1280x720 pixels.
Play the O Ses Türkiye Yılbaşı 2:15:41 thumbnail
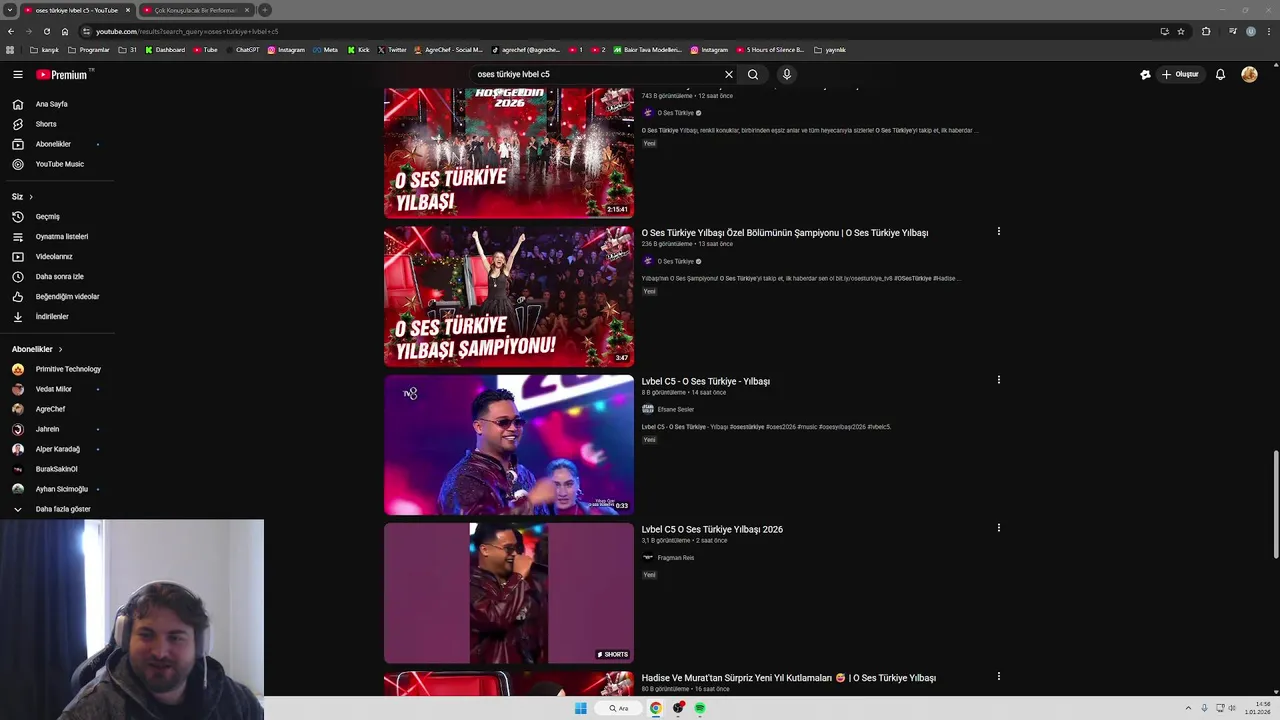[x=509, y=153]
